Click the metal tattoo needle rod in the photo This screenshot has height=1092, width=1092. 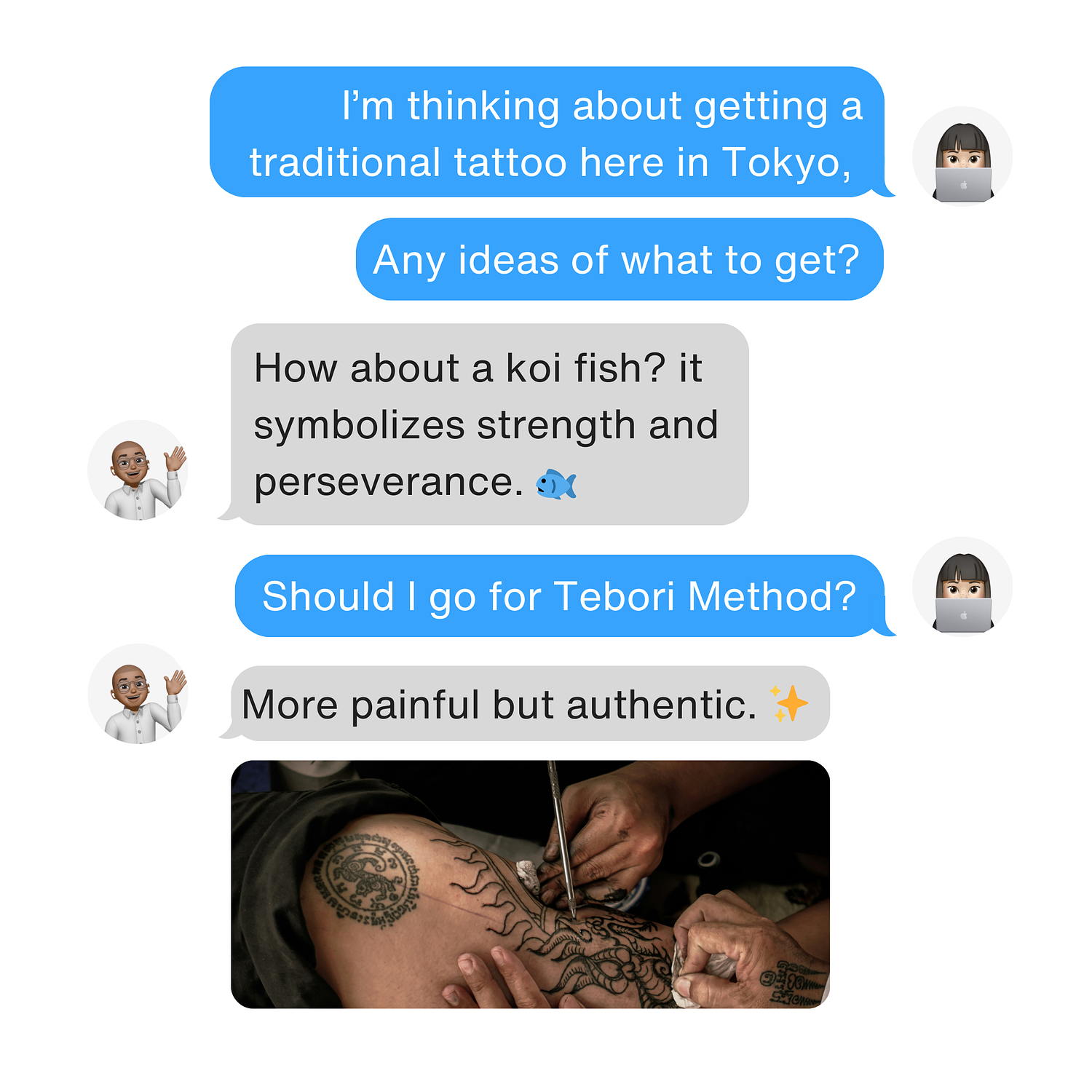(x=562, y=839)
